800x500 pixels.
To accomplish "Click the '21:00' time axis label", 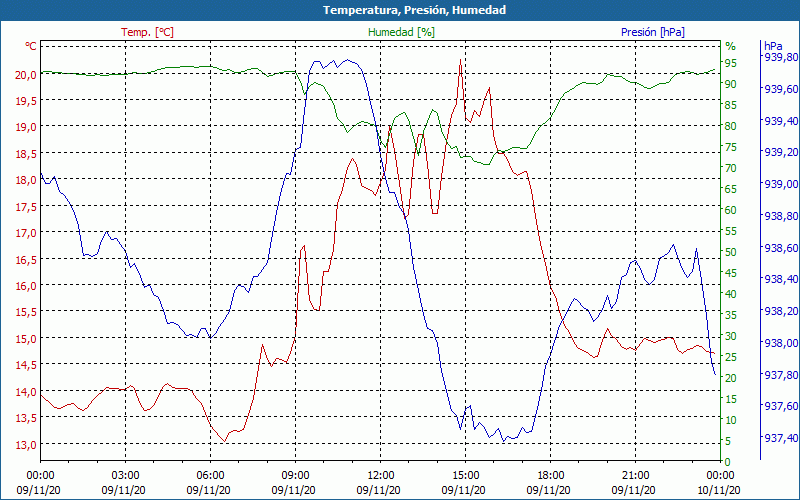I will (x=636, y=476).
